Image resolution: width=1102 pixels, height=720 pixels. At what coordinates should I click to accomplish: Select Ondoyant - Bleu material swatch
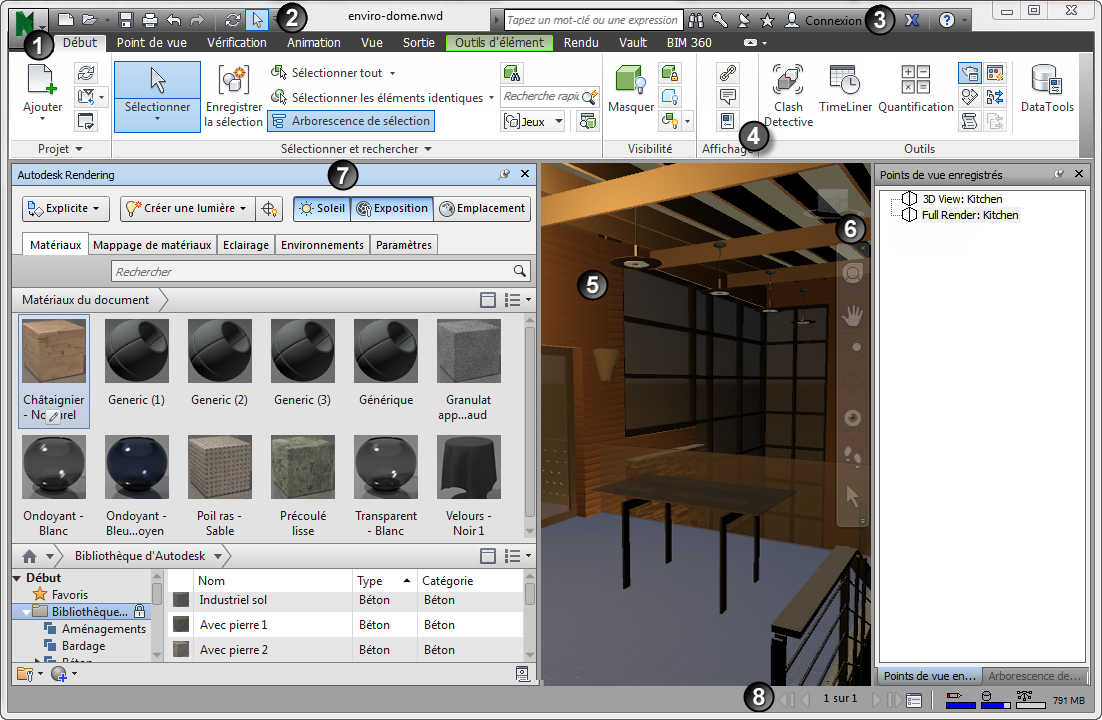136,468
